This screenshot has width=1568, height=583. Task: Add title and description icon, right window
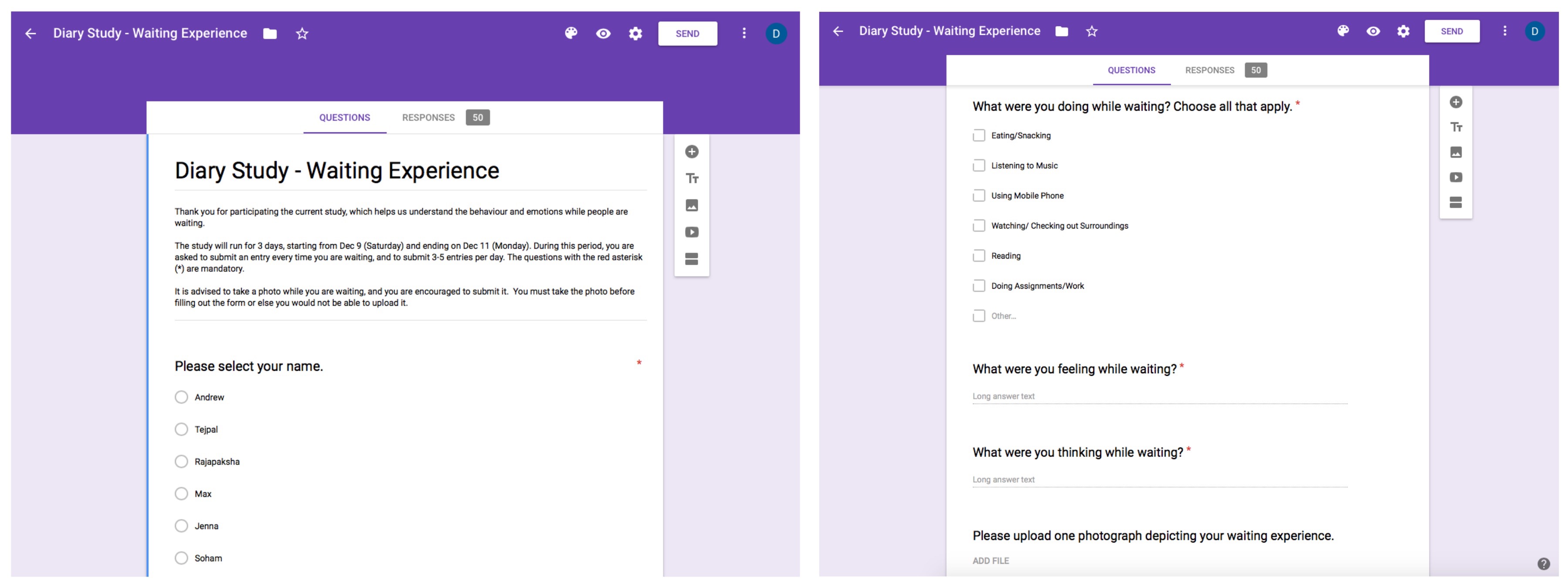1455,127
